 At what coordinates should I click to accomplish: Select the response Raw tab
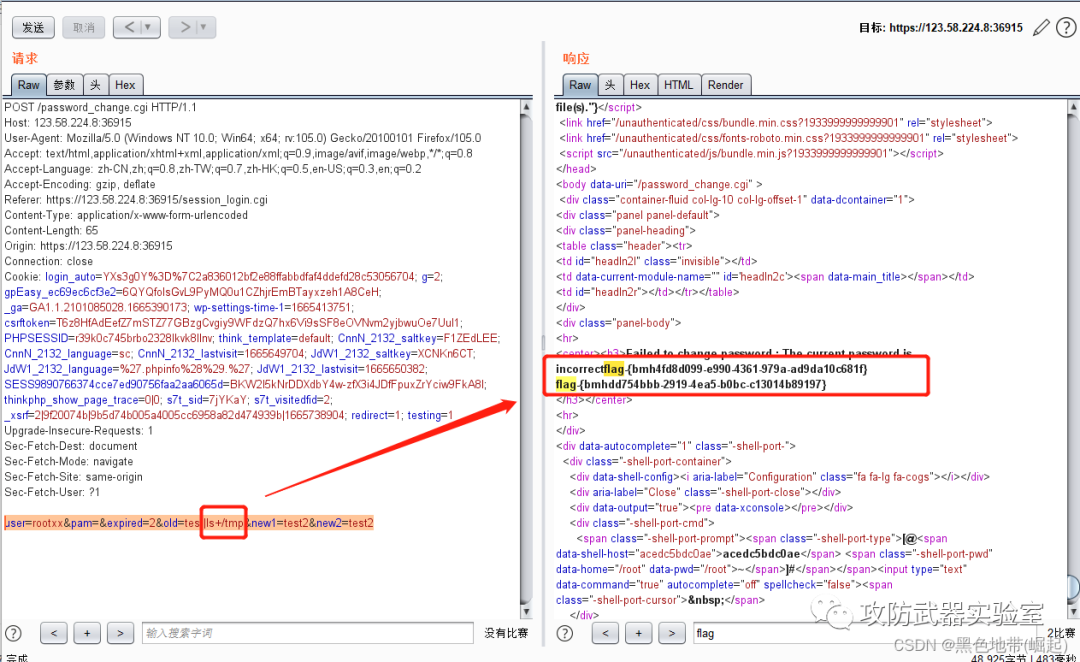point(580,85)
